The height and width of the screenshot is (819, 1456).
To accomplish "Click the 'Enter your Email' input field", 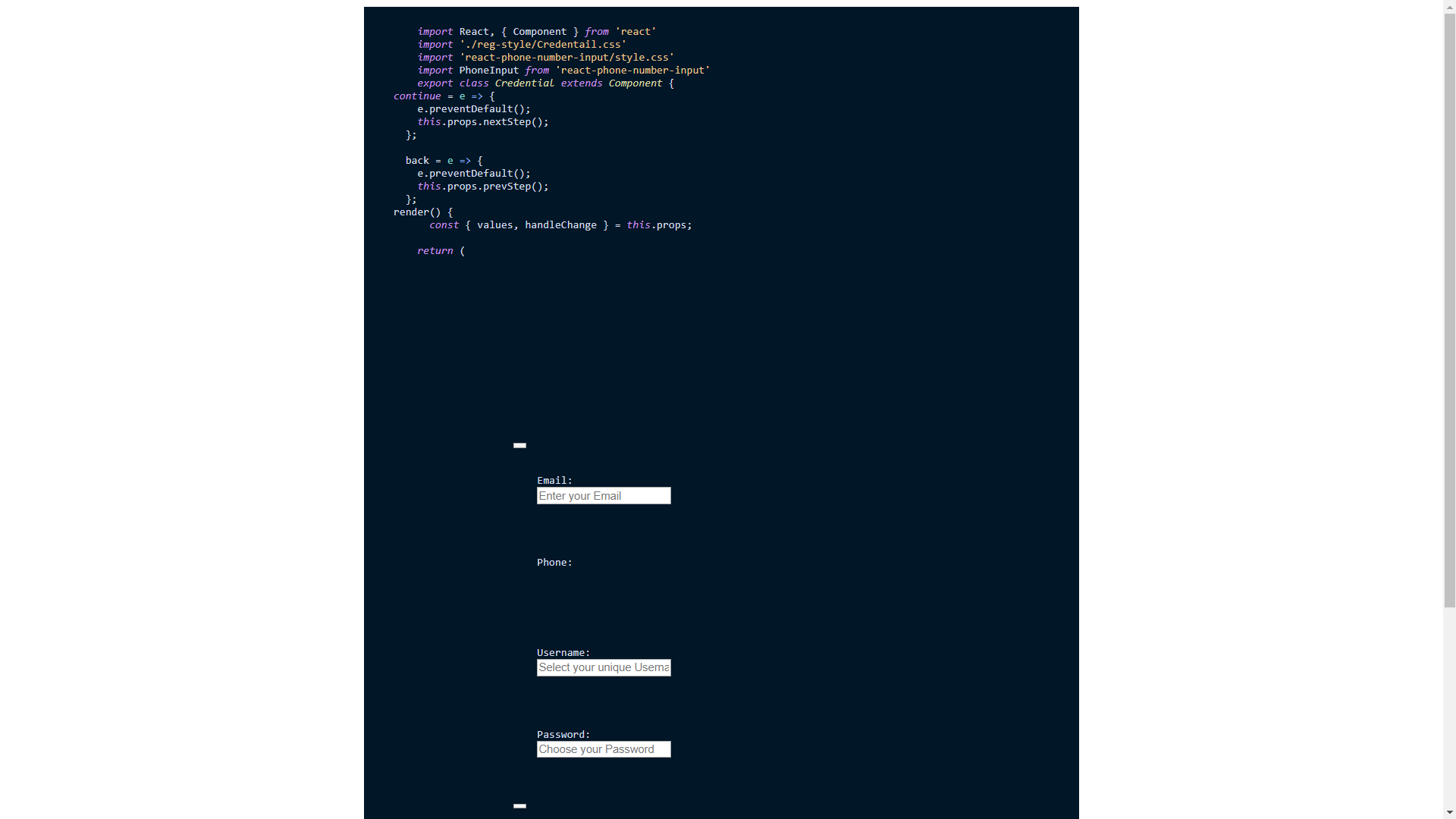I will pos(604,496).
